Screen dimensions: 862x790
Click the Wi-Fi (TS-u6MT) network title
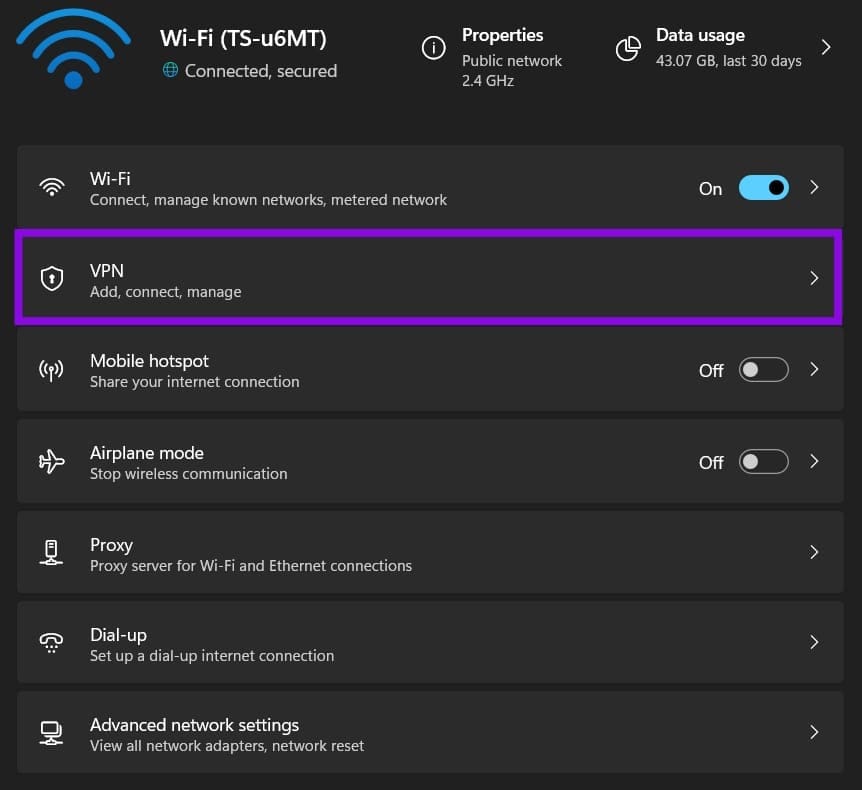tap(243, 38)
